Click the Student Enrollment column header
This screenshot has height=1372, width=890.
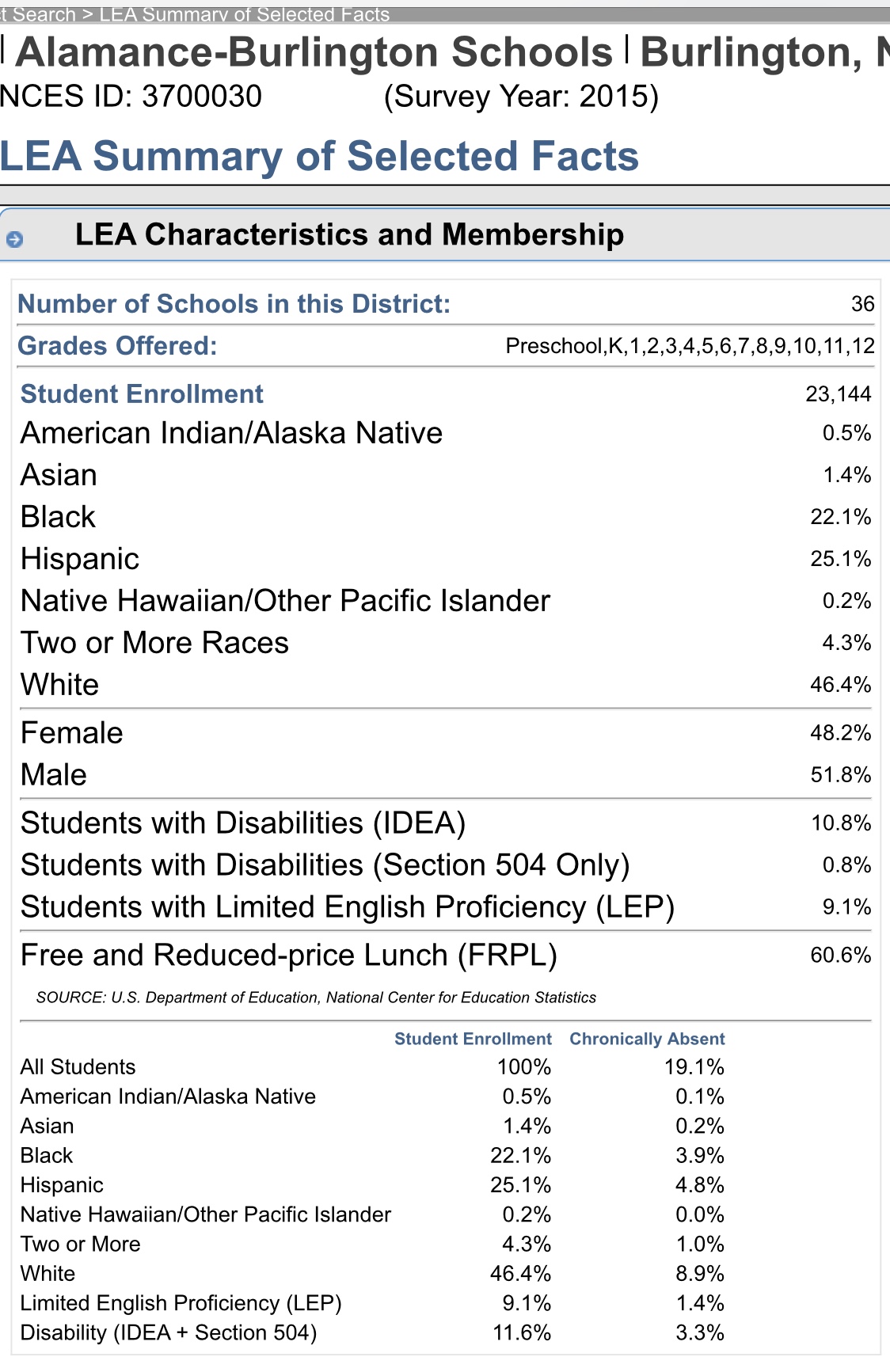473,1039
